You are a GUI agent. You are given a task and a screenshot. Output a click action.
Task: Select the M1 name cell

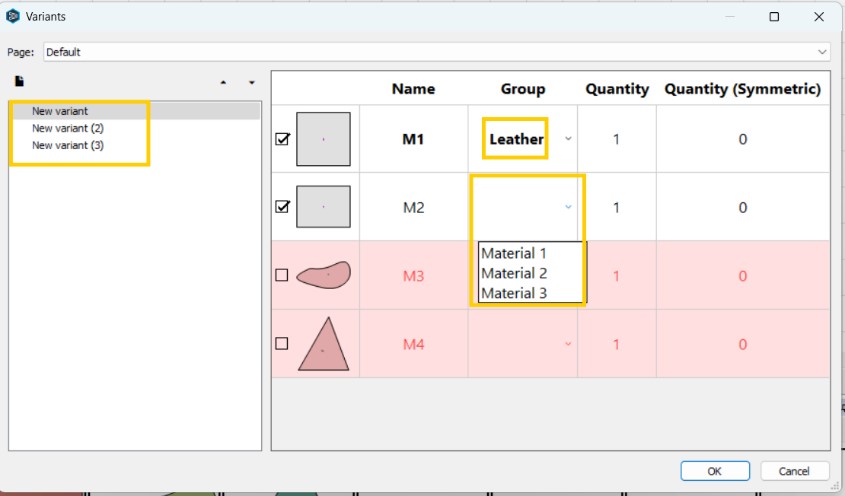coord(413,139)
